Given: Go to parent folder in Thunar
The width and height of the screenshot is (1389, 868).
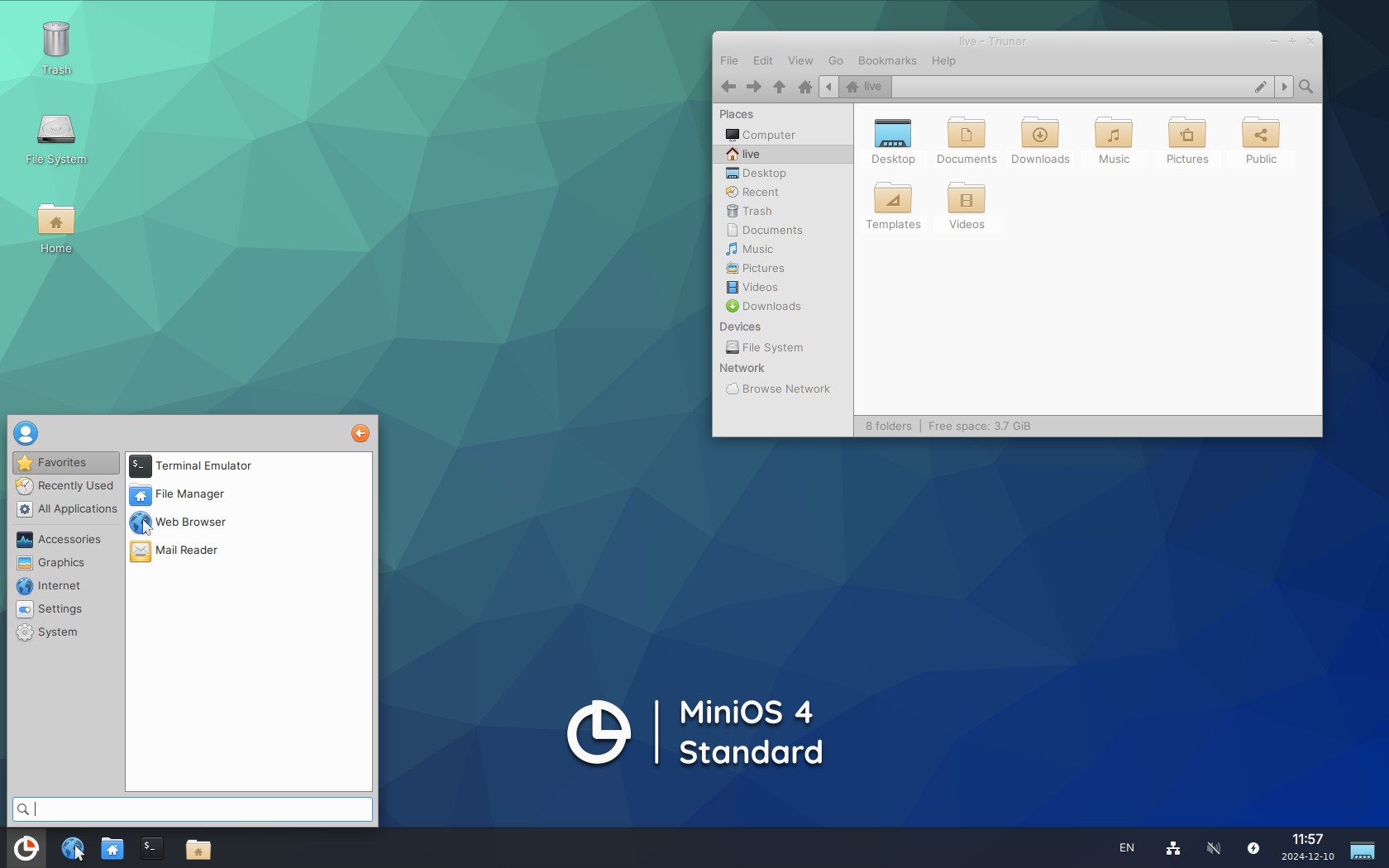Looking at the screenshot, I should [x=779, y=87].
